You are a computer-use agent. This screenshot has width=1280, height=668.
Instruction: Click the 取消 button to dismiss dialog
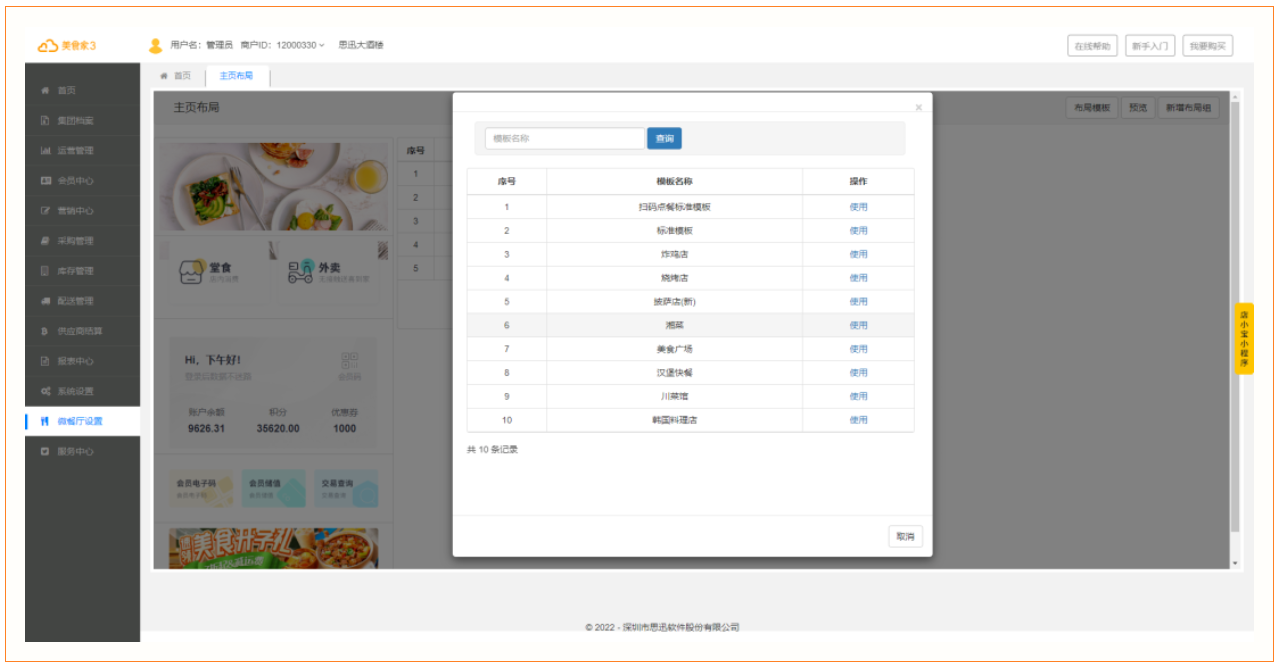(x=906, y=536)
